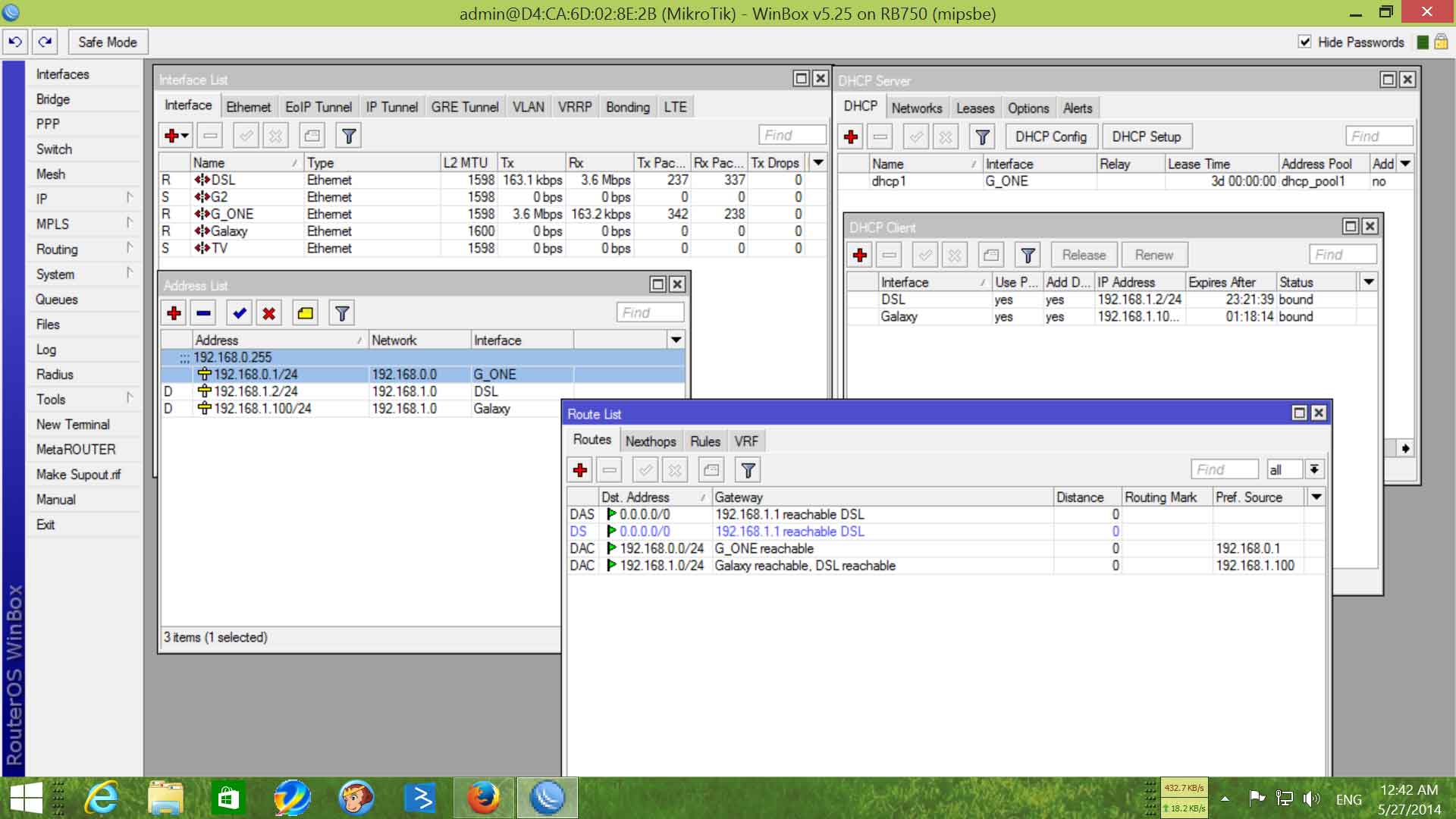
Task: Open Address List columns dropdown
Action: coord(676,340)
